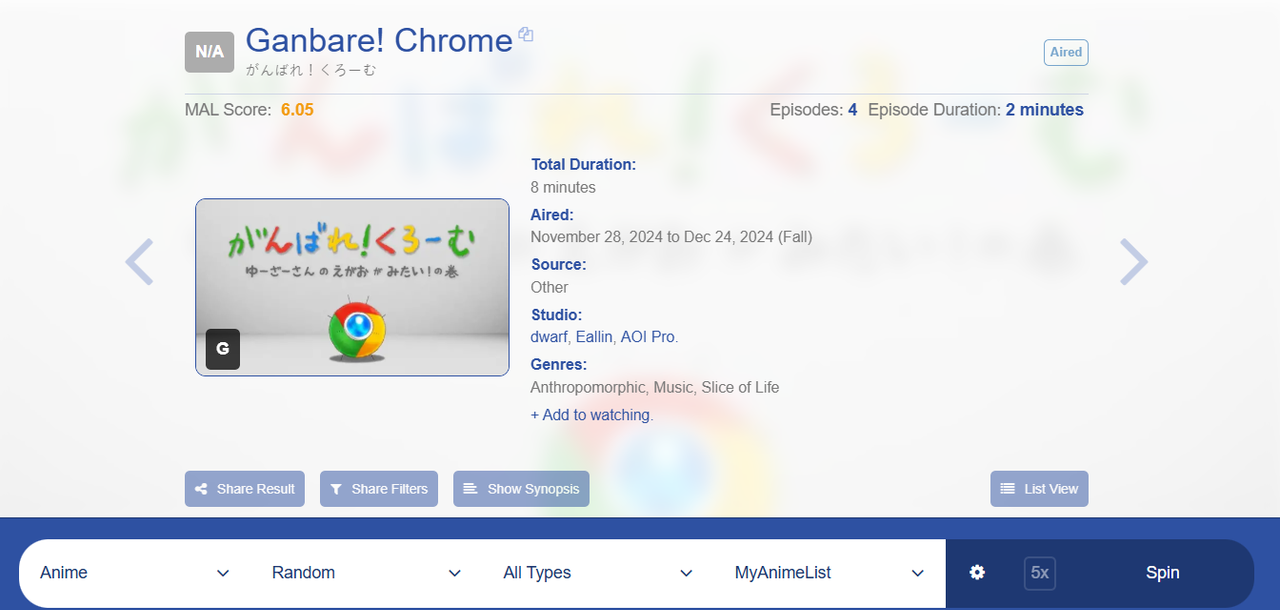Click the Share Filters button

(379, 489)
